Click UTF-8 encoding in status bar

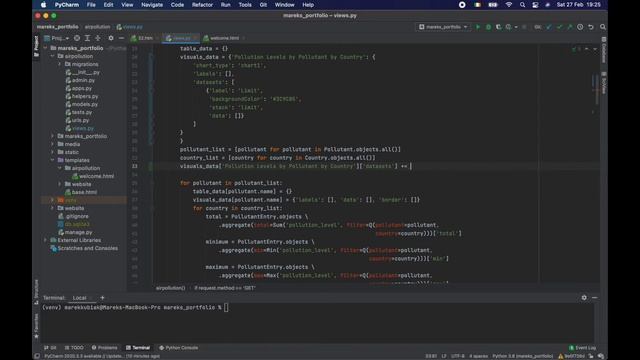pyautogui.click(x=457, y=356)
